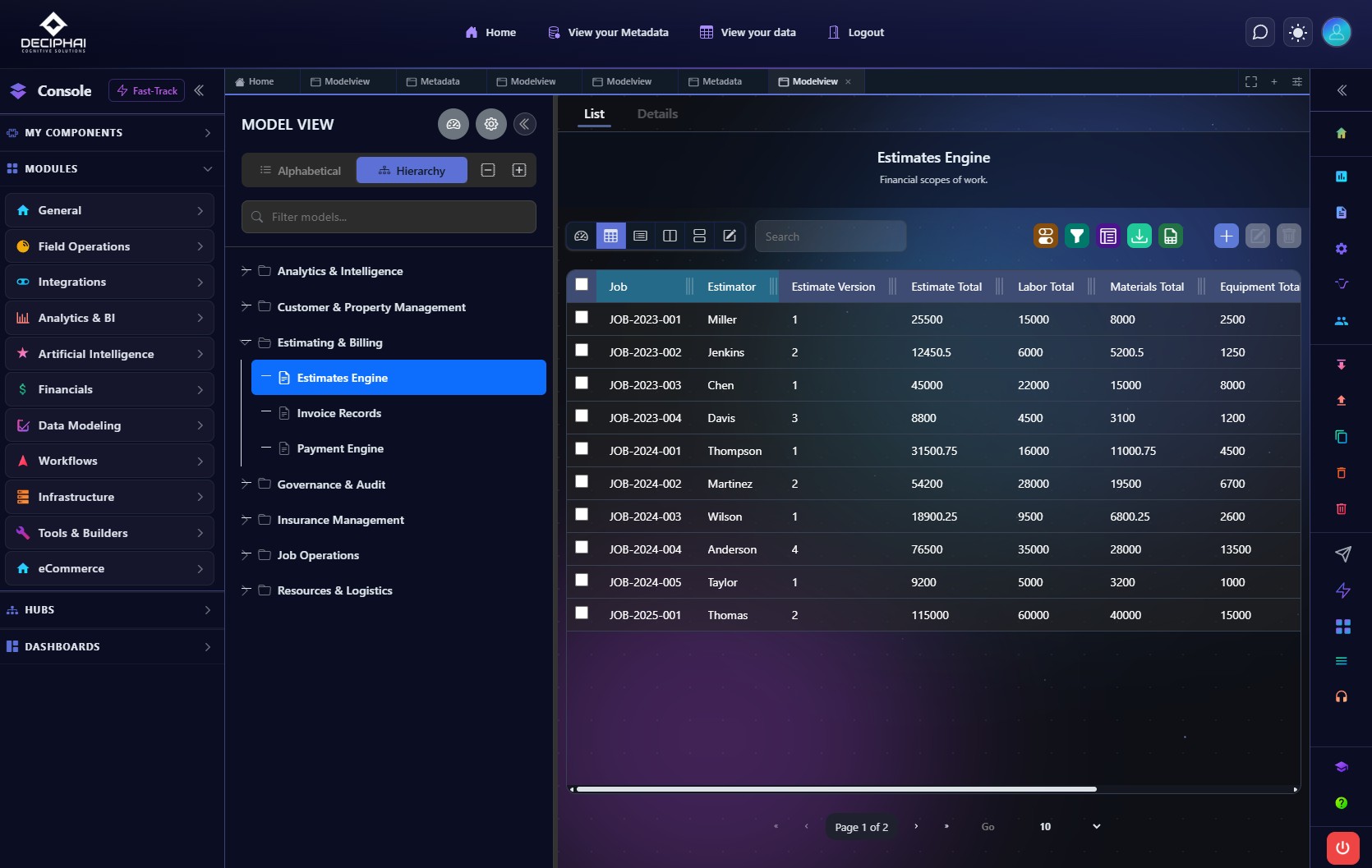This screenshot has height=868, width=1372.
Task: Check the select-all header checkbox
Action: point(582,284)
